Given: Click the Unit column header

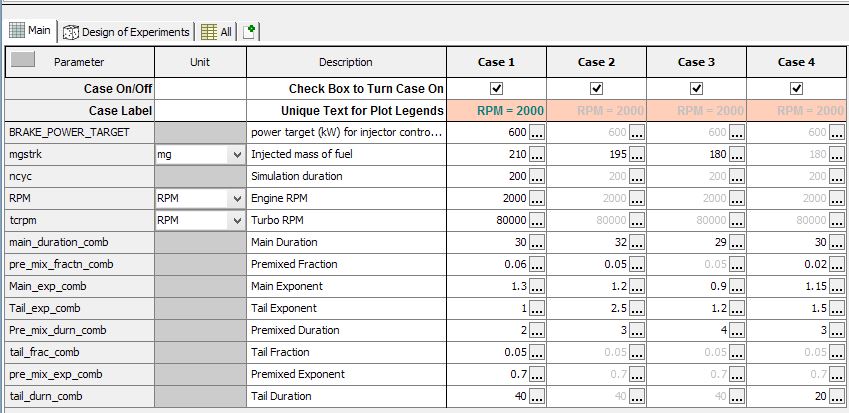Looking at the screenshot, I should 200,62.
